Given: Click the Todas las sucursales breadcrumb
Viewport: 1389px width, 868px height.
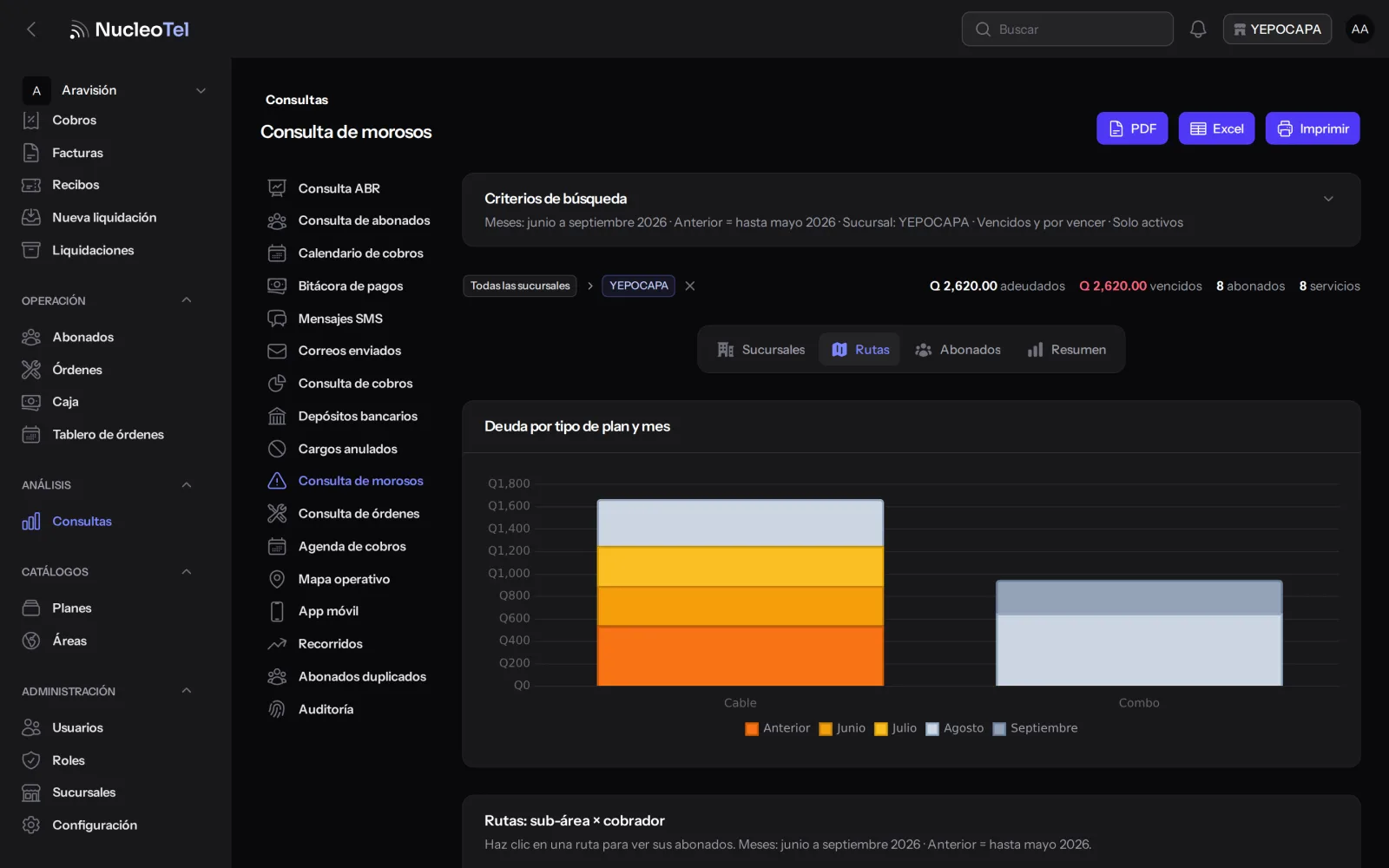Looking at the screenshot, I should pyautogui.click(x=520, y=286).
